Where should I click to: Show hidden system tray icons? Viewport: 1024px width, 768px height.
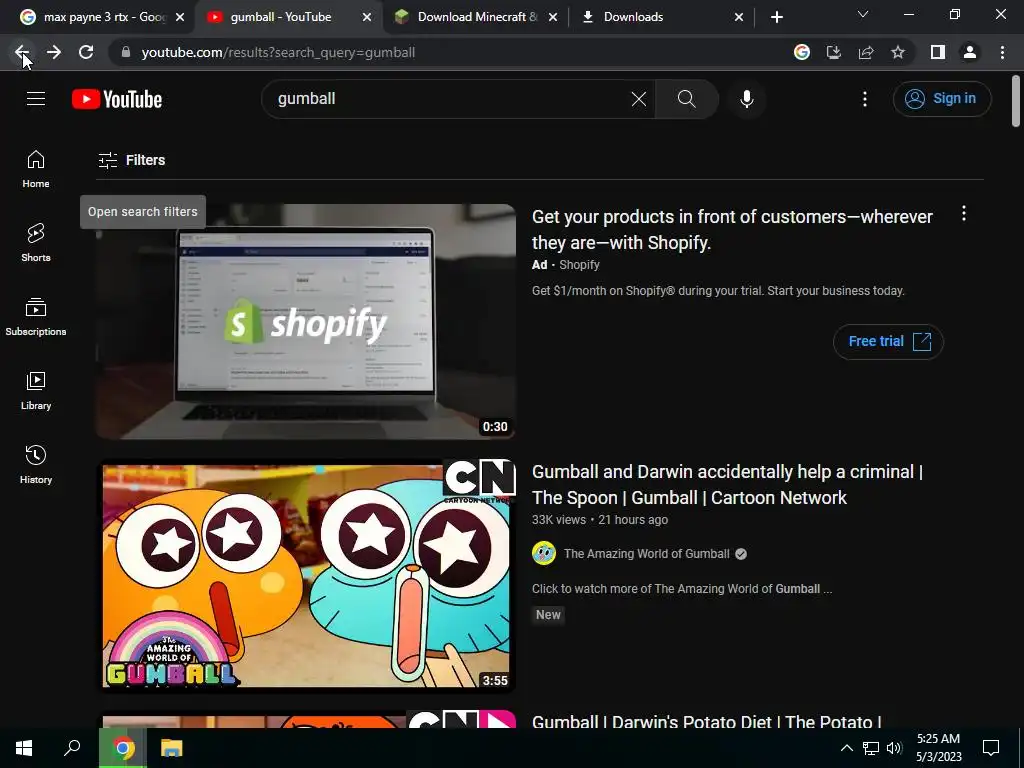[846, 748]
